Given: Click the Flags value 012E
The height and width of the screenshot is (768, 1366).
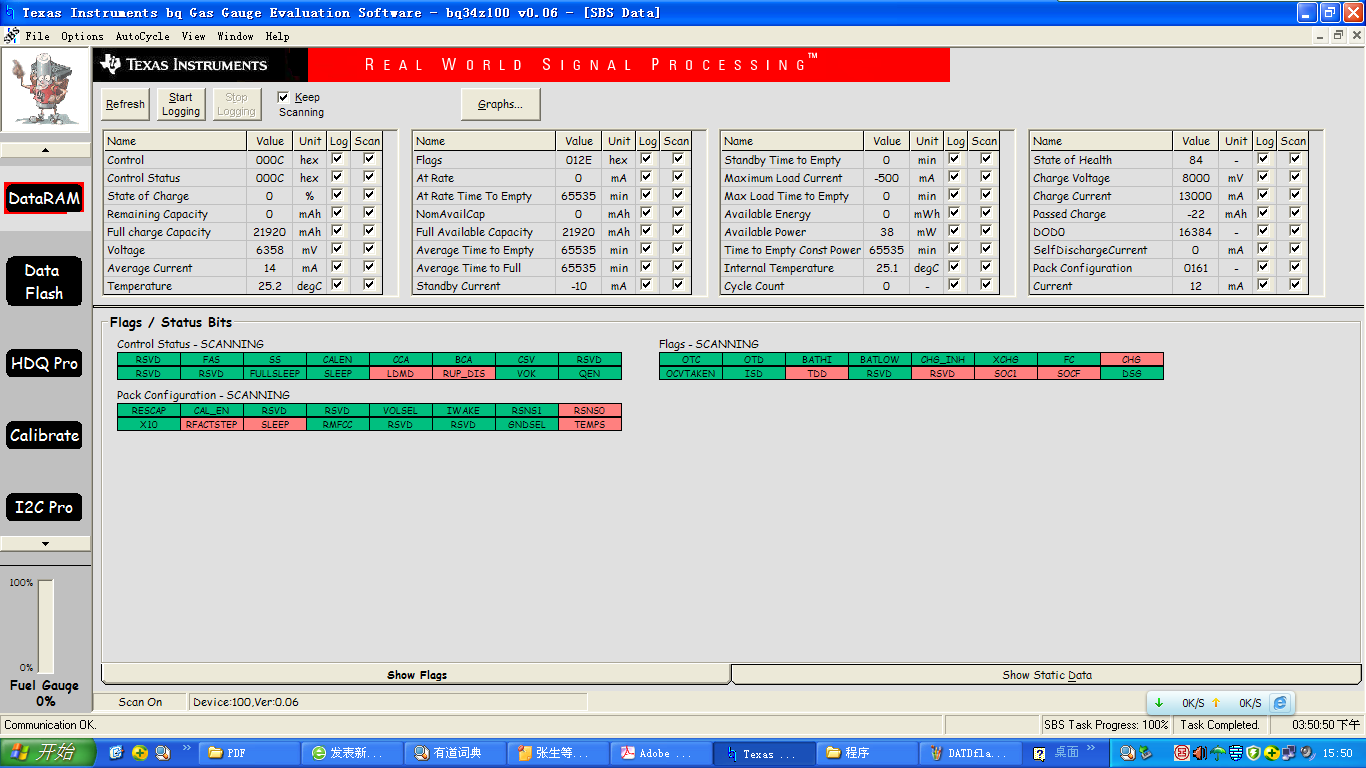Looking at the screenshot, I should pyautogui.click(x=578, y=160).
